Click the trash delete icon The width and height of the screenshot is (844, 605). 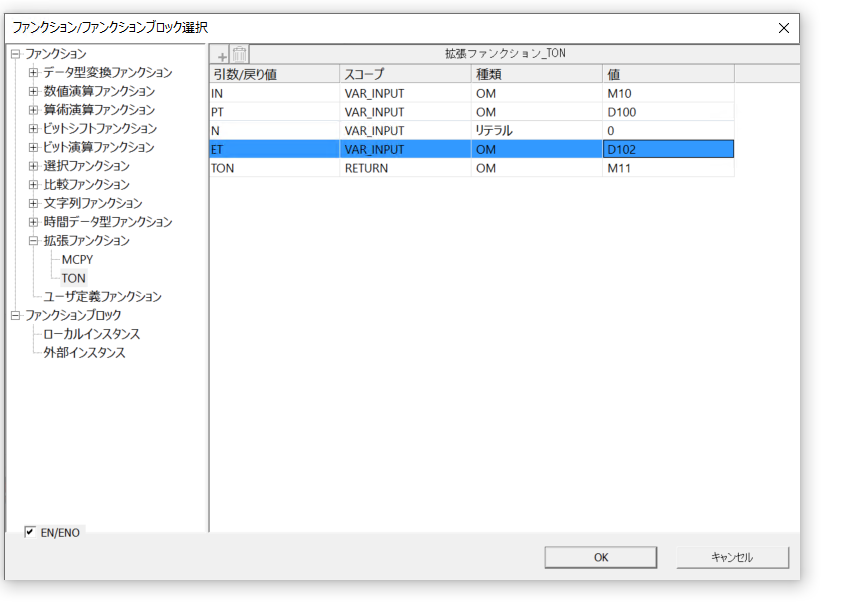pos(240,55)
